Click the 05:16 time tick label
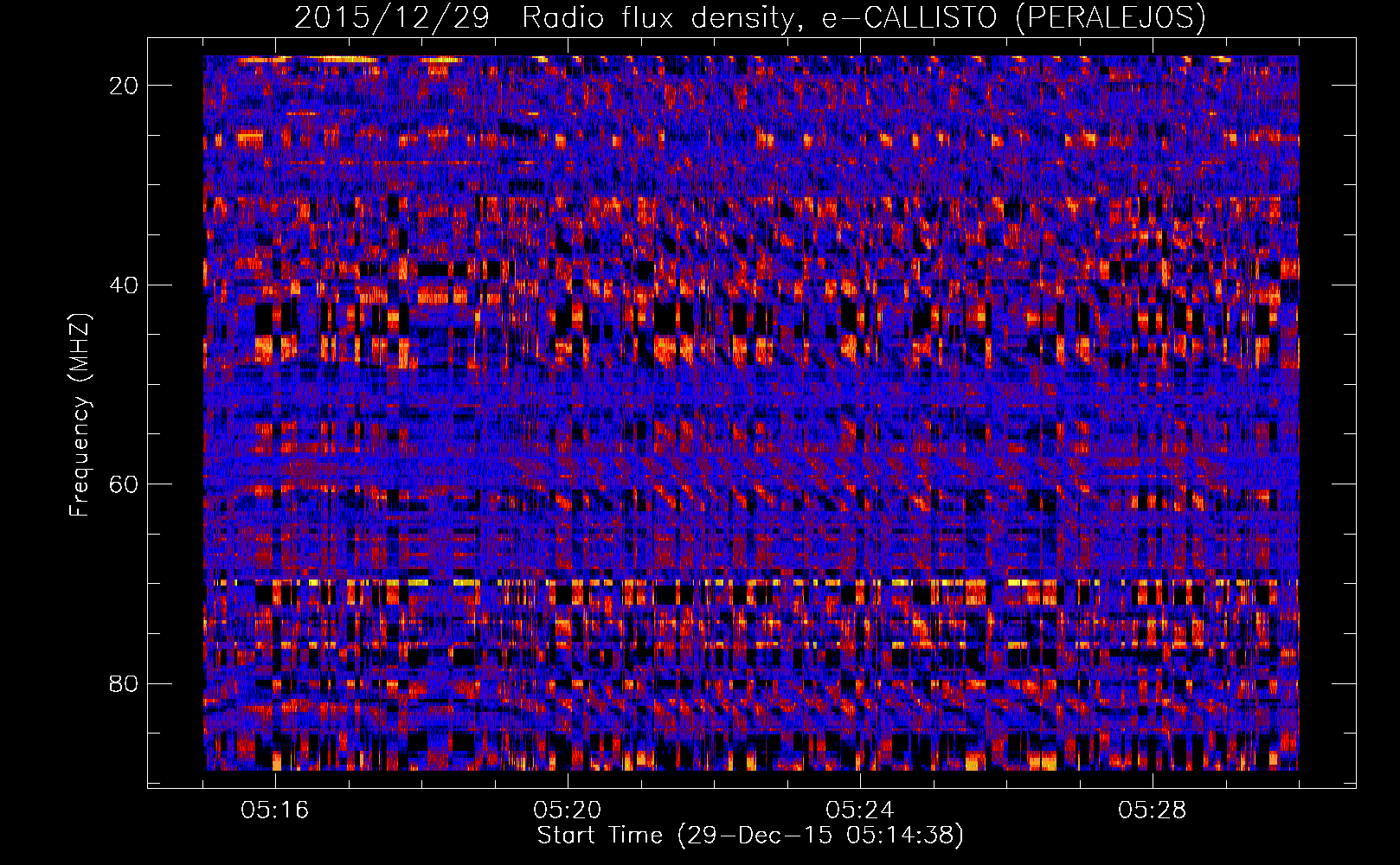Screen dimensions: 1400x865 (274, 811)
